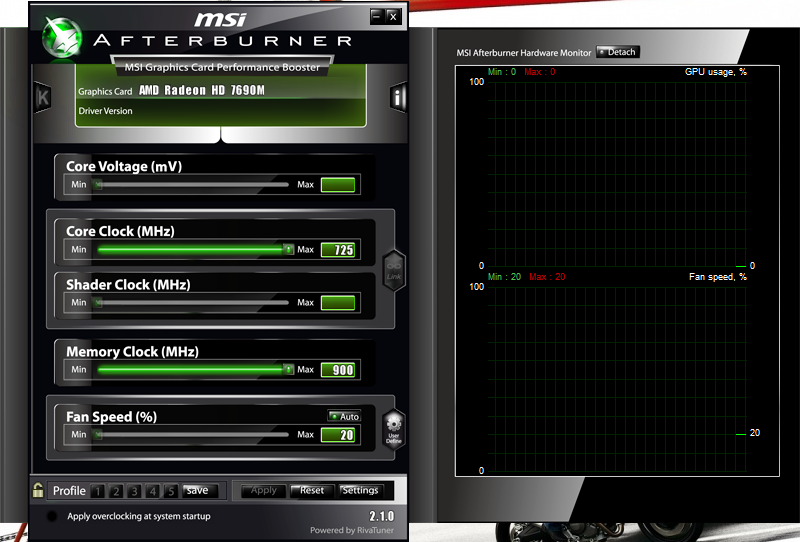Open the Settings button
Viewport: 800px width, 542px height.
360,490
